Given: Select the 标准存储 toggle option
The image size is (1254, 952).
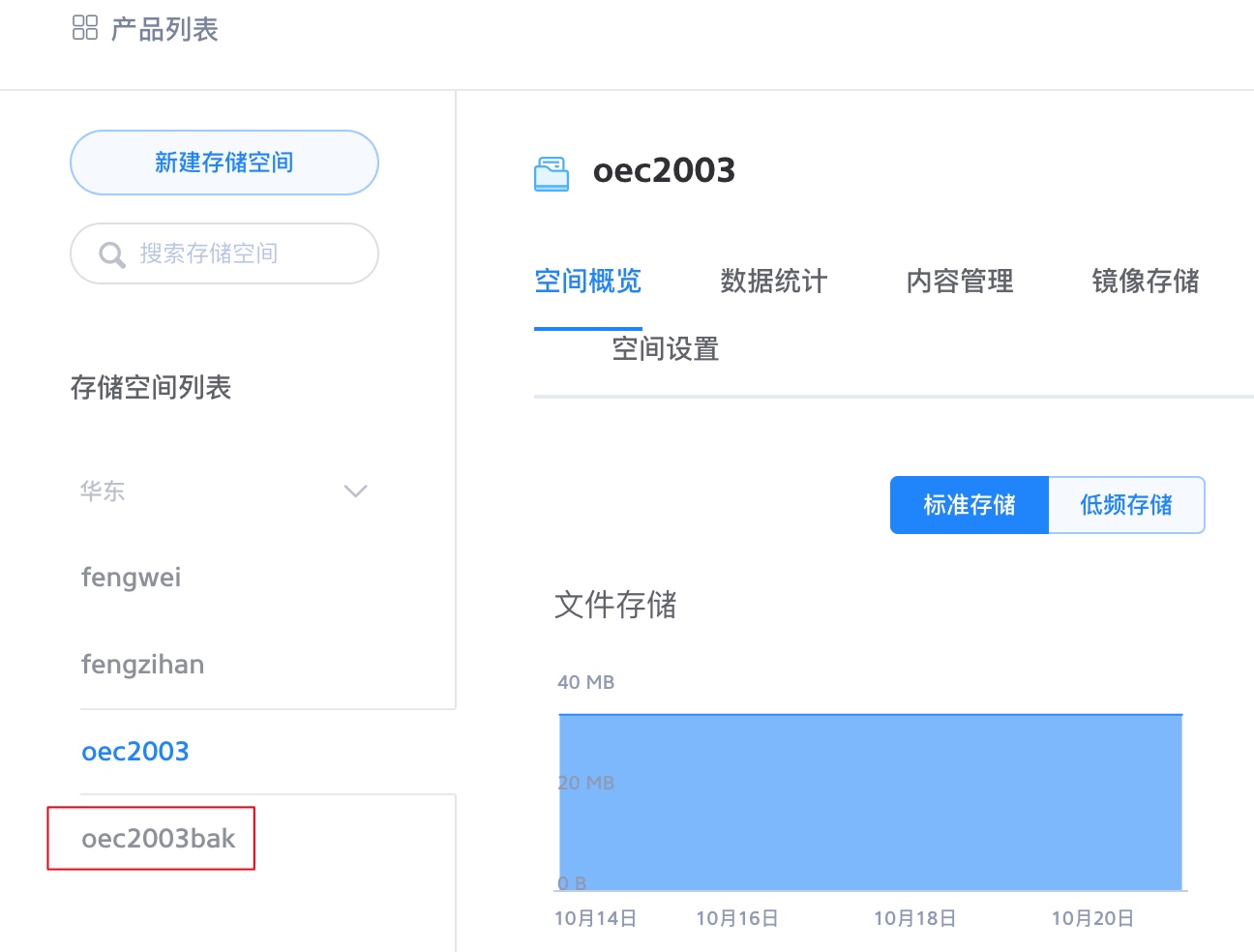Looking at the screenshot, I should tap(970, 505).
